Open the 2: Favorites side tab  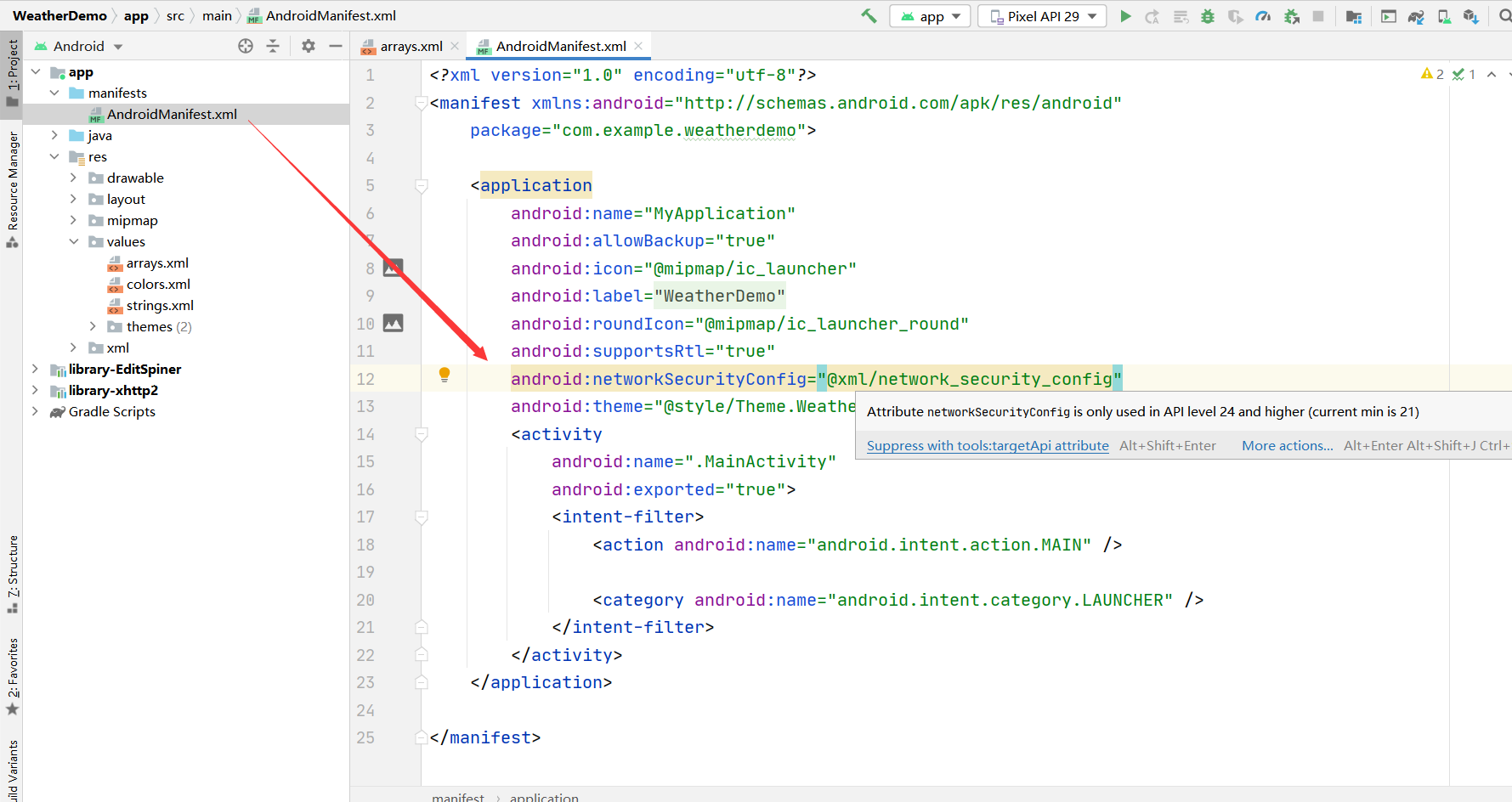(x=12, y=676)
